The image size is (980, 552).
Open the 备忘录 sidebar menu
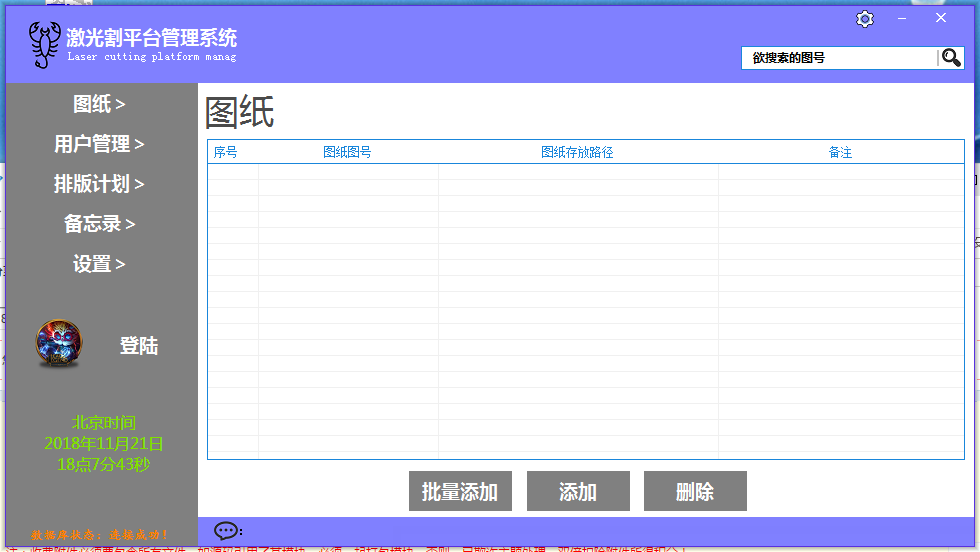(99, 224)
